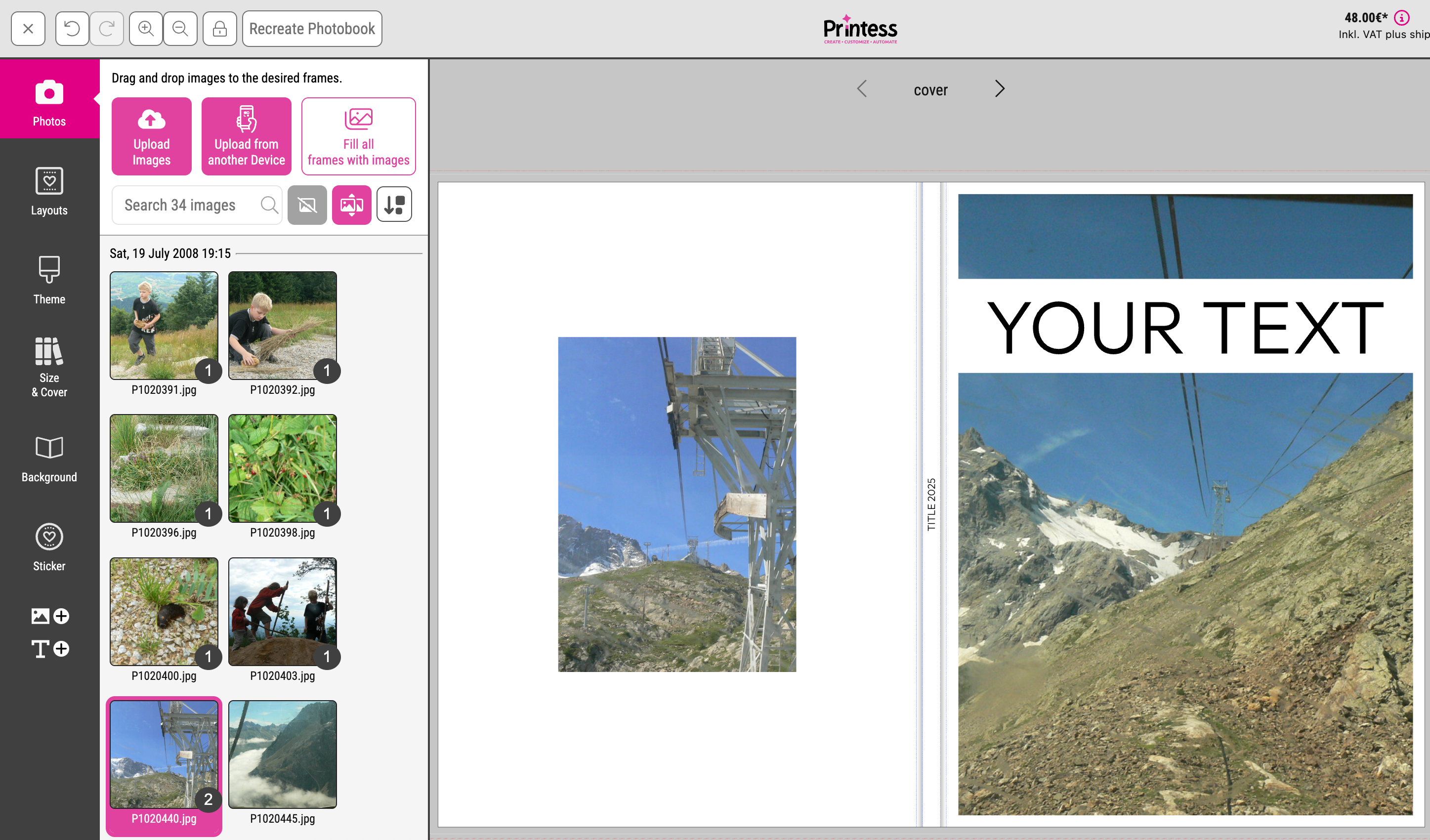This screenshot has height=840, width=1430.
Task: Click the Sat, 19 July 2008 date header
Action: coord(170,253)
